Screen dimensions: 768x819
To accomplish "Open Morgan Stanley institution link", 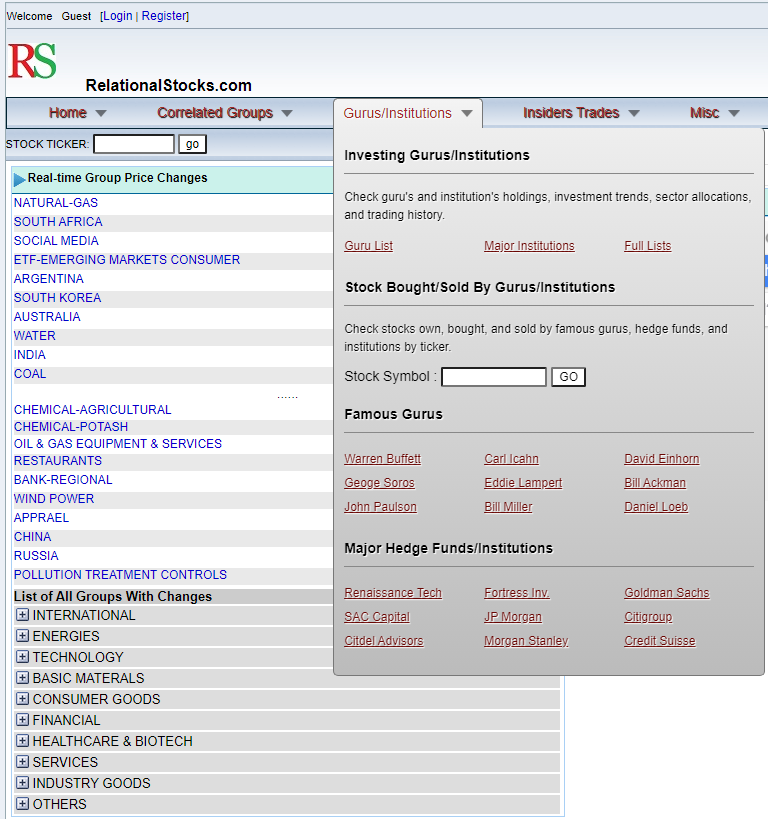I will click(526, 641).
